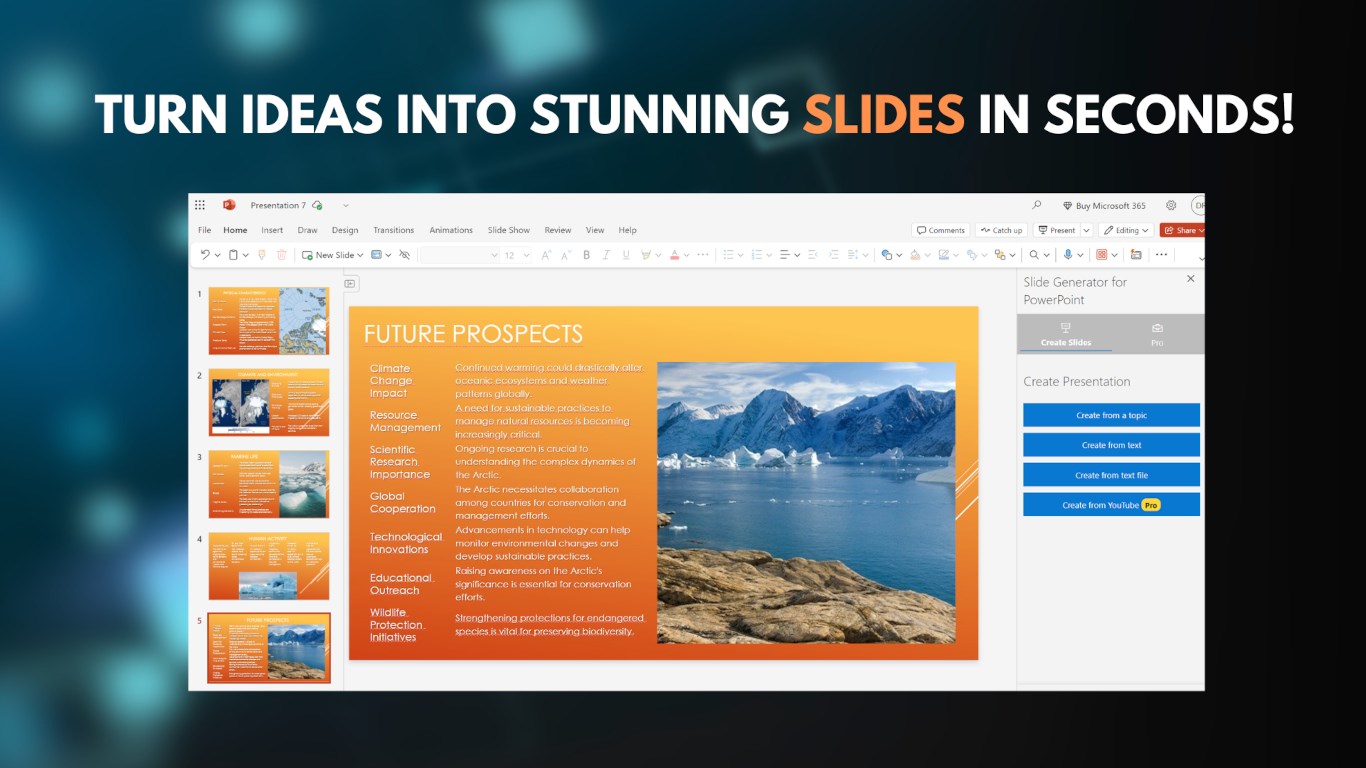Viewport: 1366px width, 768px height.
Task: Toggle Underline formatting
Action: [x=626, y=255]
